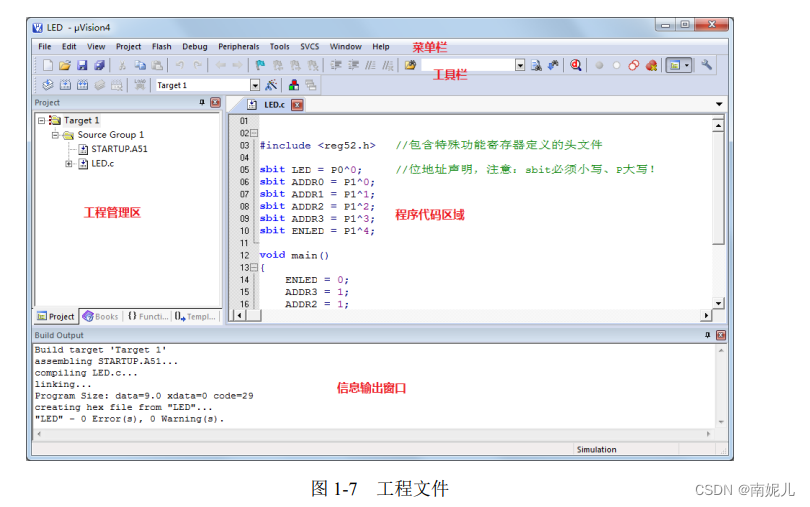Viewport: 810px width, 507px height.
Task: Collapse the code fold marker at line 13
Action: pos(254,268)
